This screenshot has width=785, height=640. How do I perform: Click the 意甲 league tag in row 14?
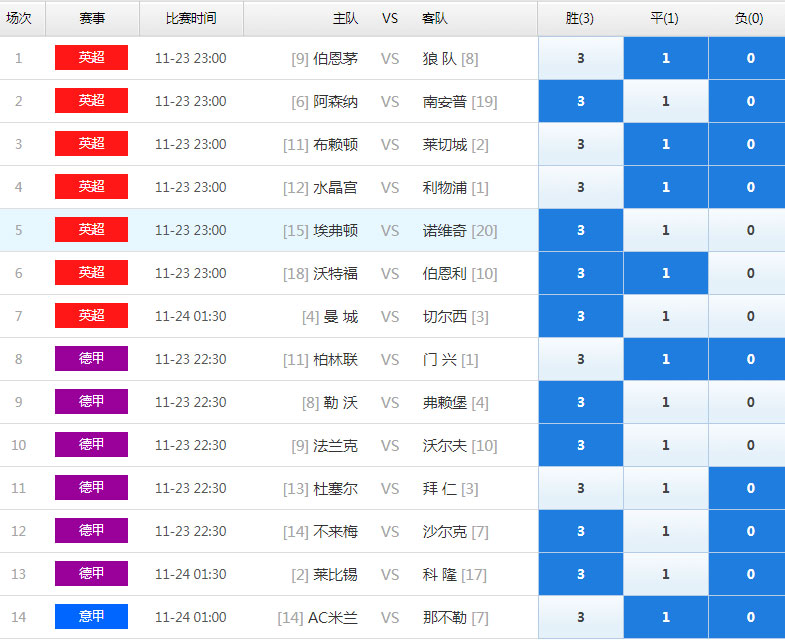click(92, 617)
